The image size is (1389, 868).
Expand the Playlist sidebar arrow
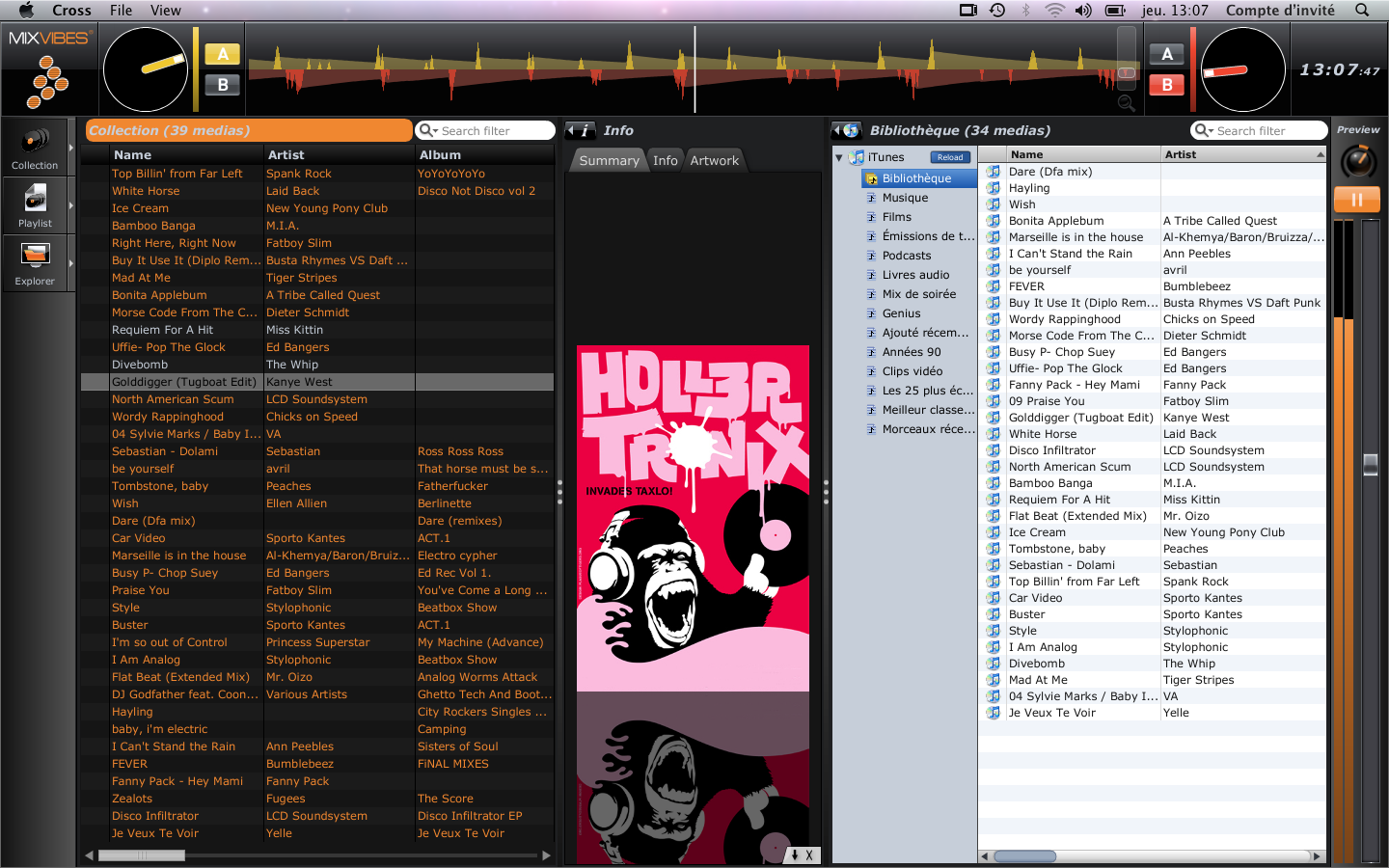(x=71, y=205)
